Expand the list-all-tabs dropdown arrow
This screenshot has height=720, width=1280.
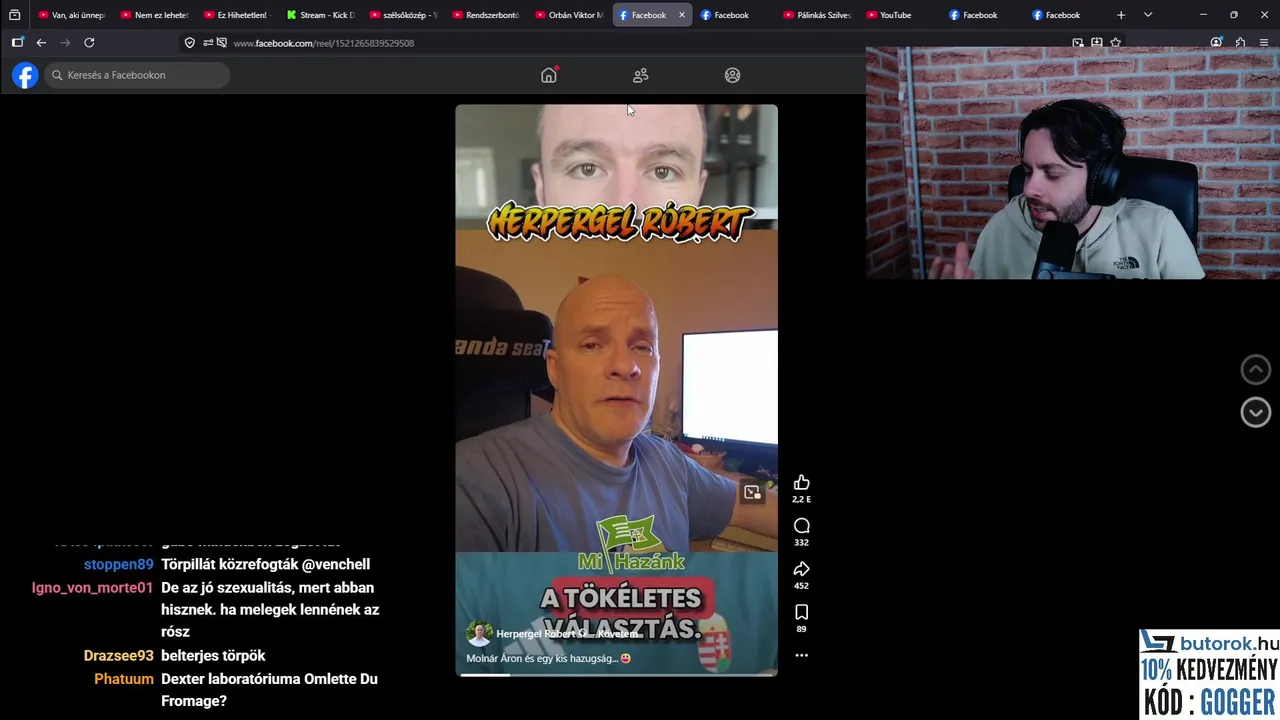click(1147, 15)
